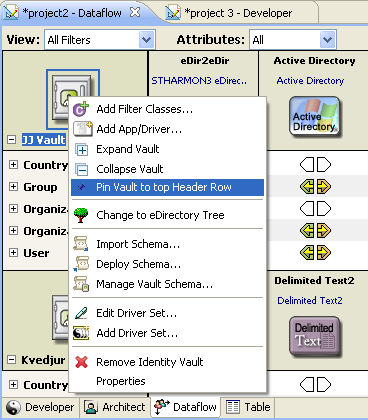The width and height of the screenshot is (368, 420).
Task: Choose Pin Vault to top Header Row
Action: pos(167,187)
